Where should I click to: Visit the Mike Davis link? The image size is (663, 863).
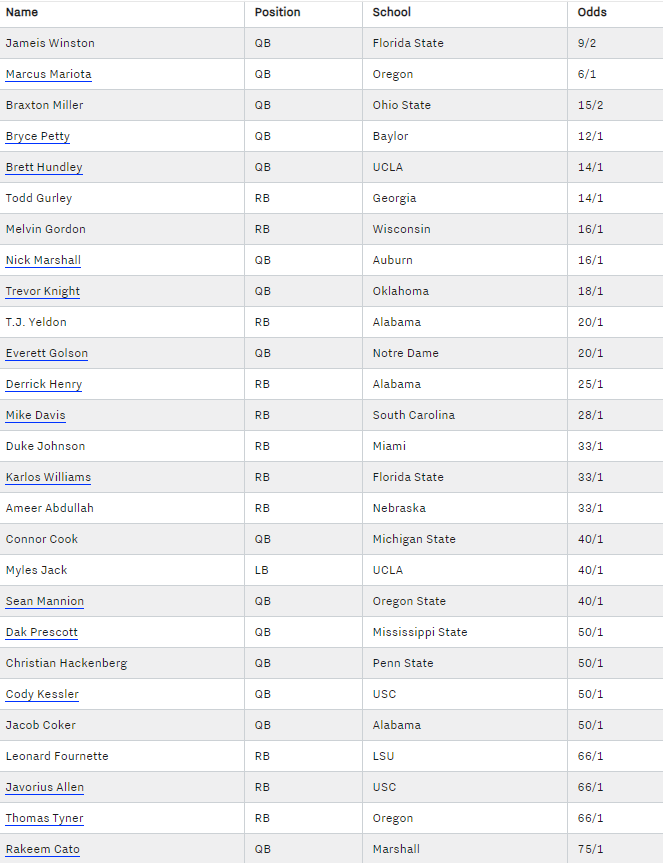(x=35, y=415)
